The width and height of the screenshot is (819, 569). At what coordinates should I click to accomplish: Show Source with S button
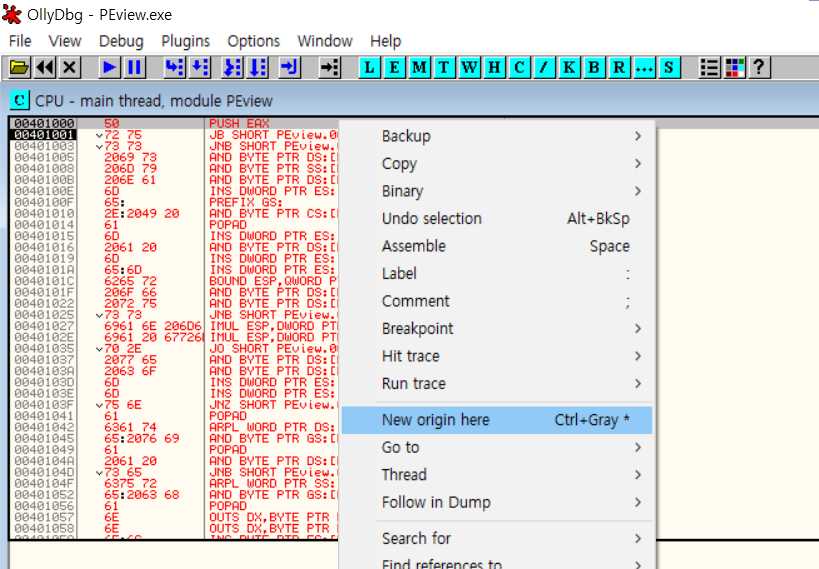coord(669,67)
